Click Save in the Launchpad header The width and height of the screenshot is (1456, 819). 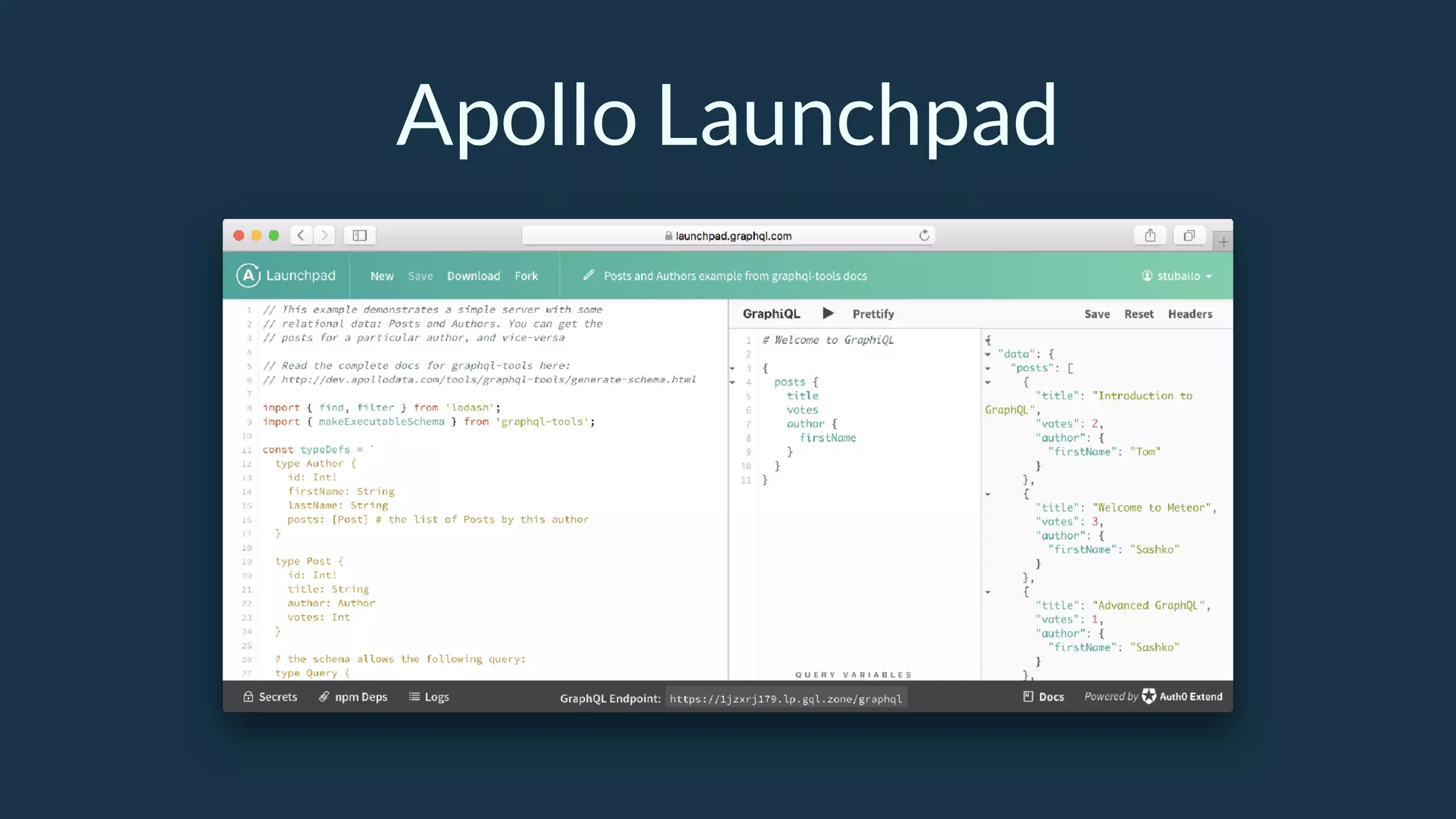(420, 276)
